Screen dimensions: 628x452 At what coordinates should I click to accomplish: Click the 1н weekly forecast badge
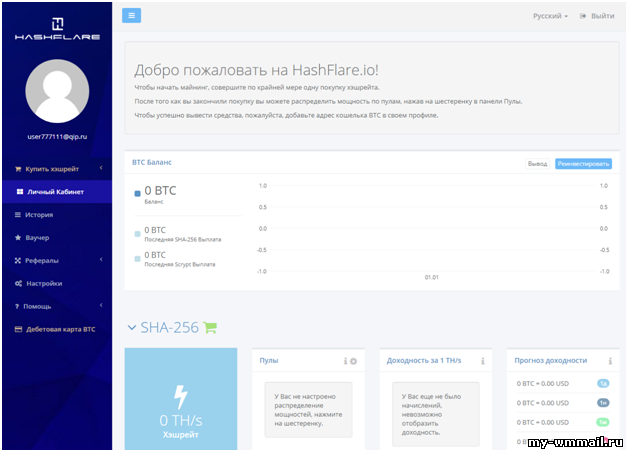603,403
